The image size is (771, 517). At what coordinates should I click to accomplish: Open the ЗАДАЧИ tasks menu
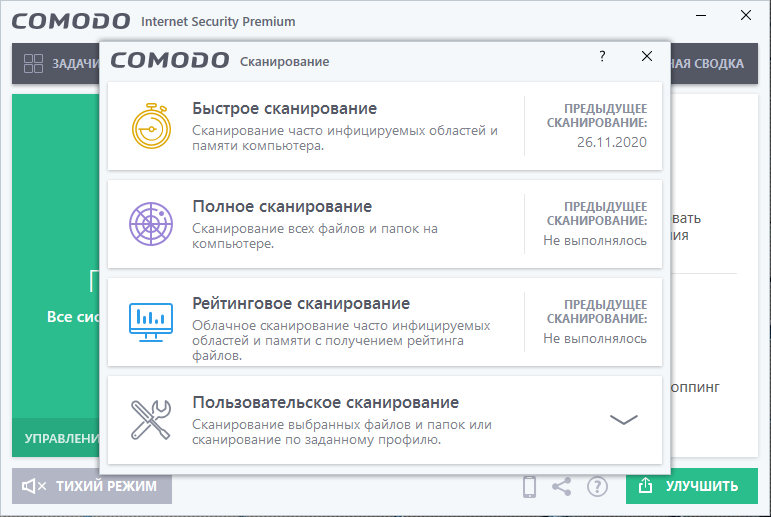pos(73,64)
